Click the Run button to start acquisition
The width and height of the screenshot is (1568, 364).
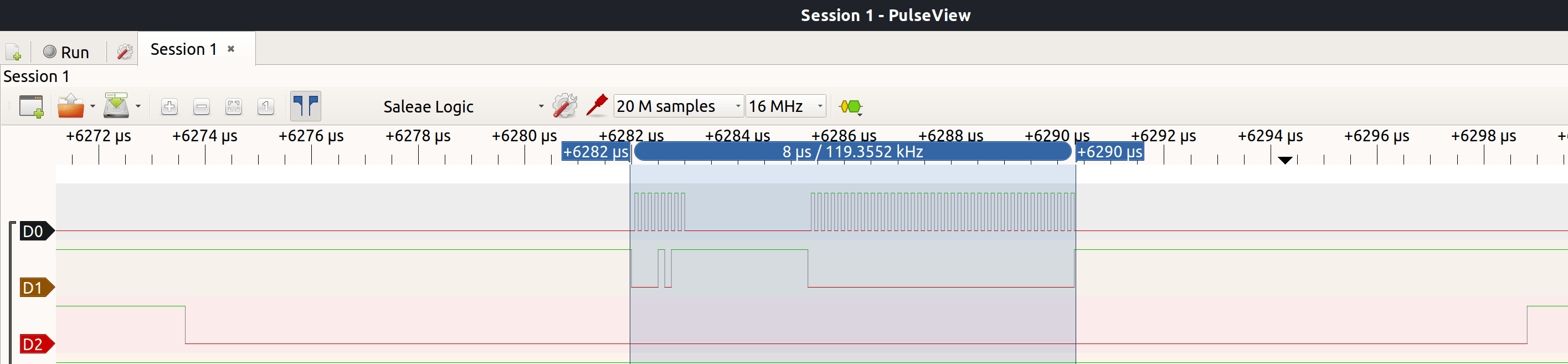66,52
